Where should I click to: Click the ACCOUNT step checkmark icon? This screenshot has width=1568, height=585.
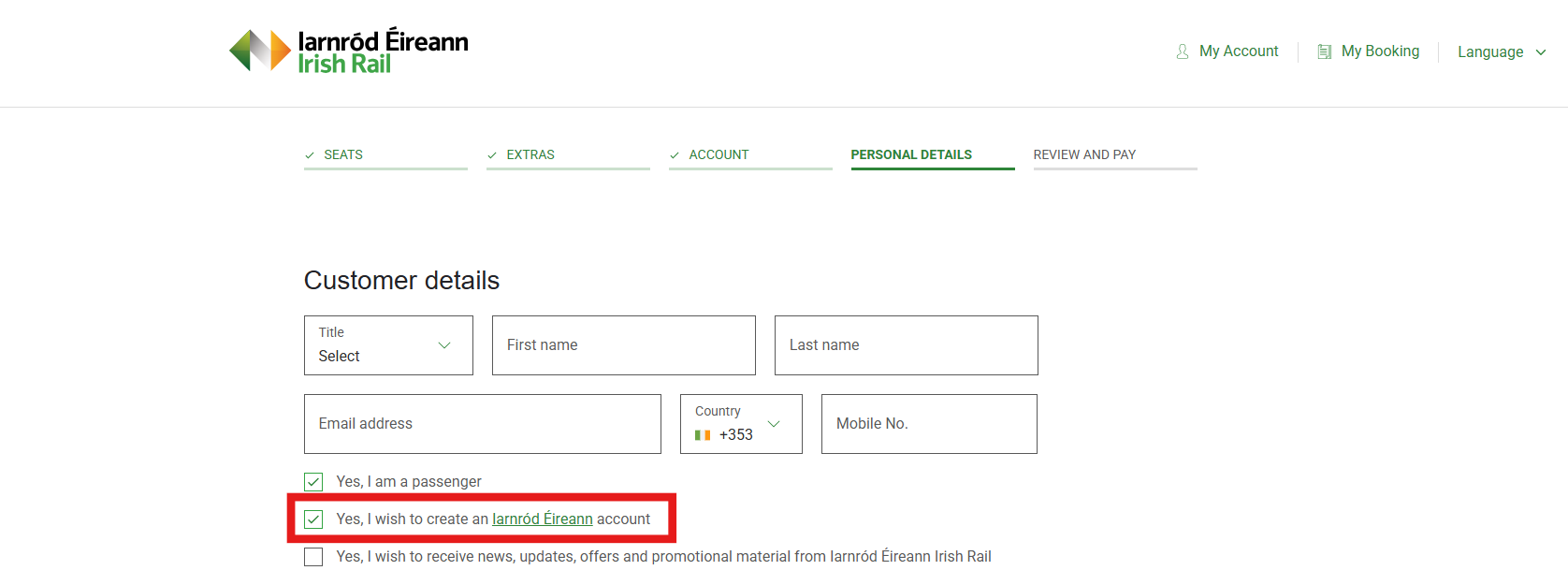[675, 155]
